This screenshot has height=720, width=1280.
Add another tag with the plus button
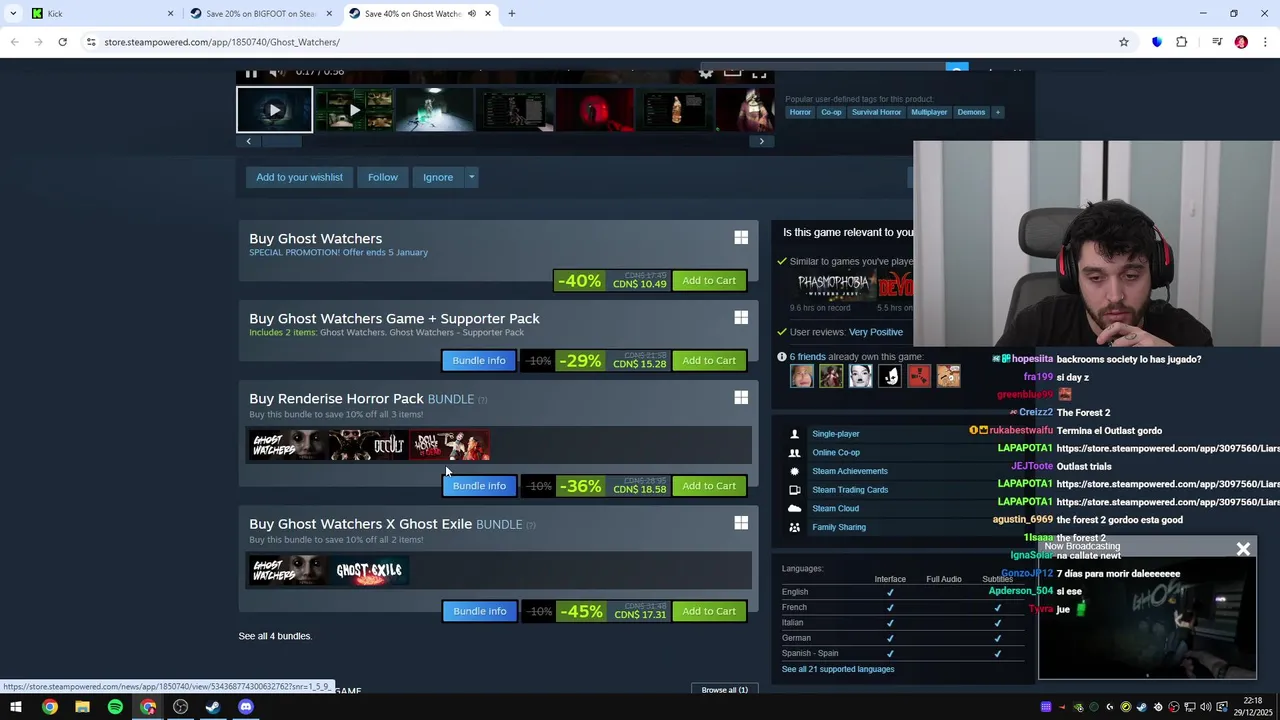coord(996,112)
